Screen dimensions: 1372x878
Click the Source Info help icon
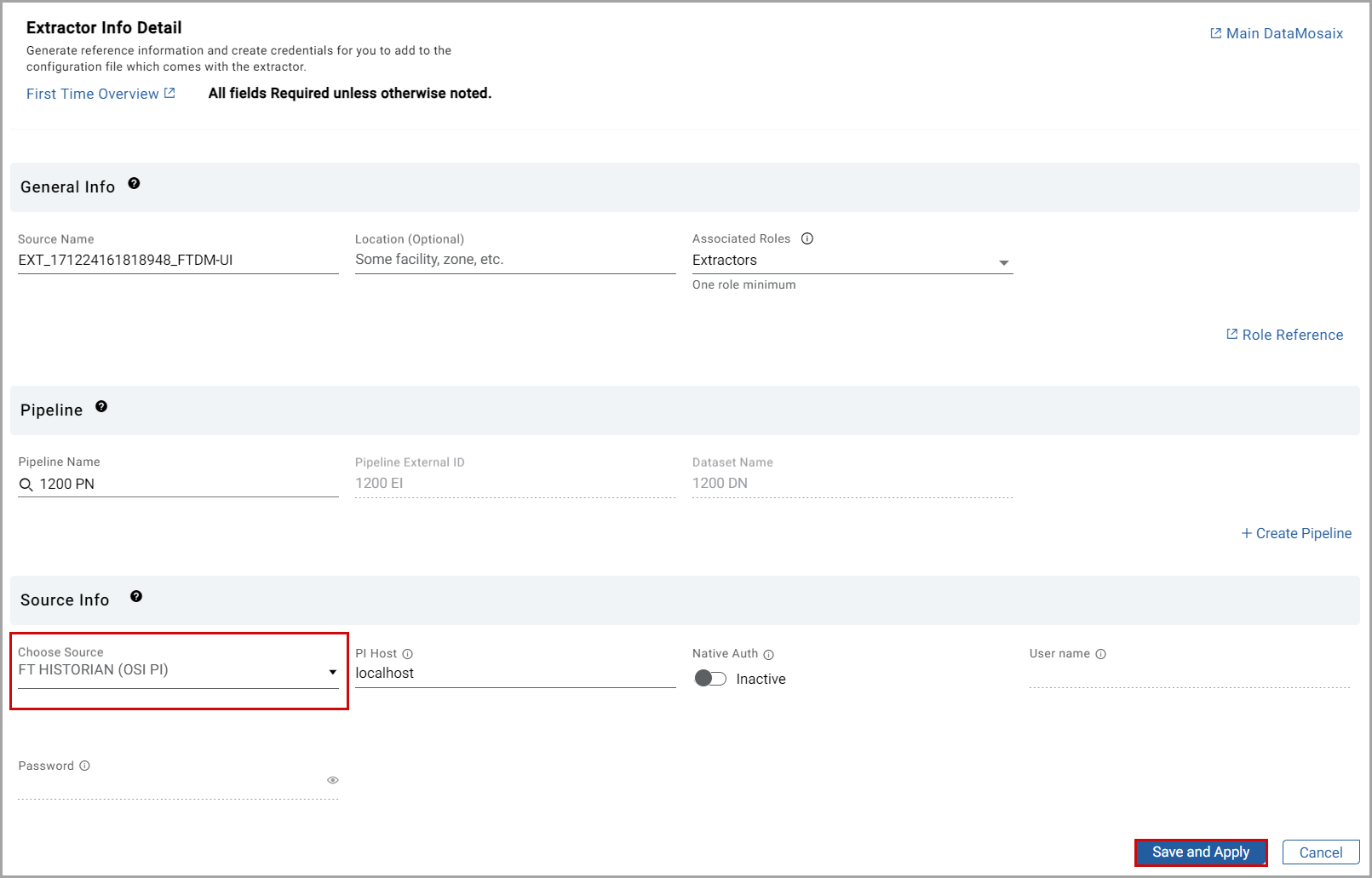click(136, 597)
